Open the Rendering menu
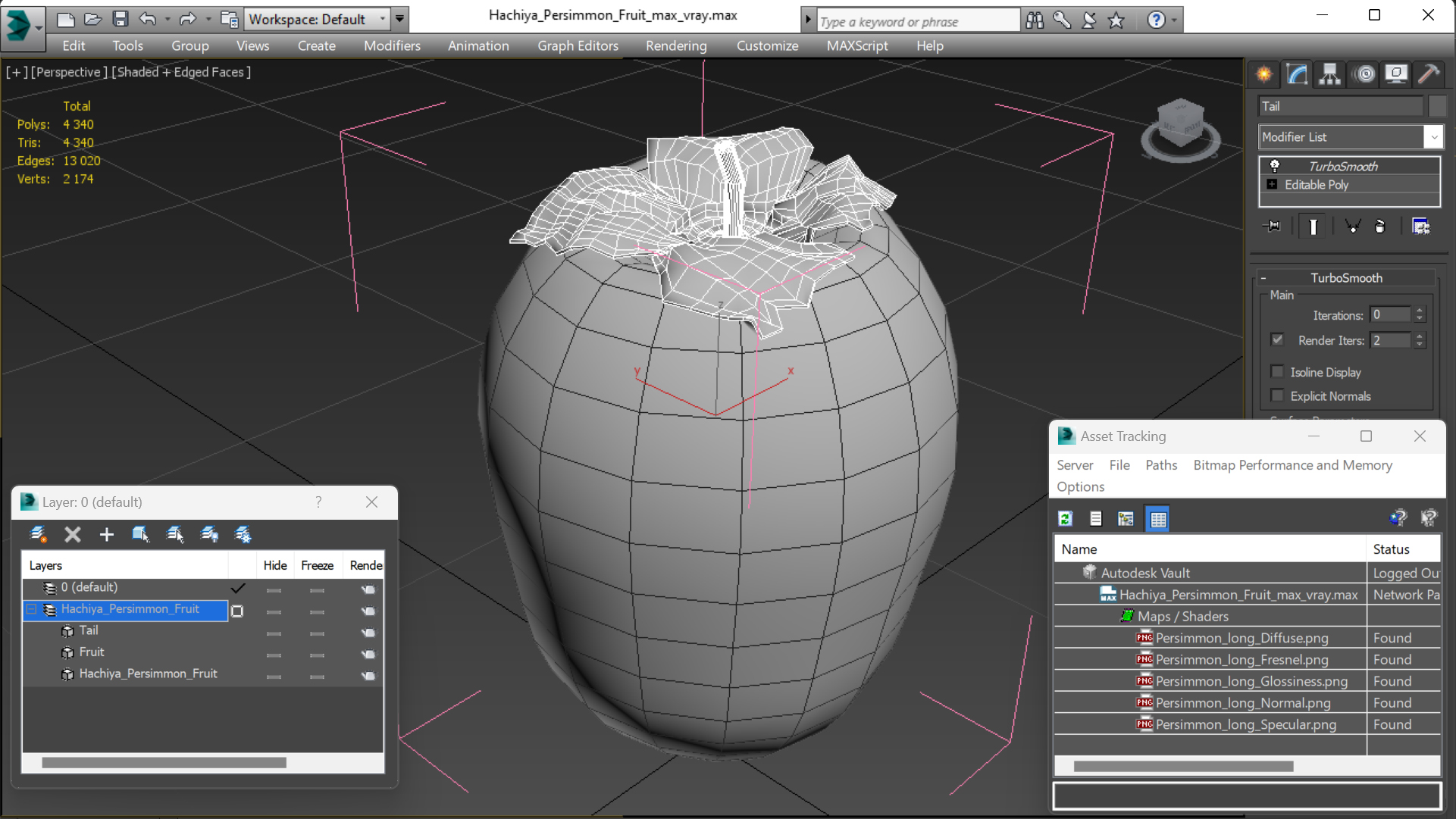 tap(675, 45)
